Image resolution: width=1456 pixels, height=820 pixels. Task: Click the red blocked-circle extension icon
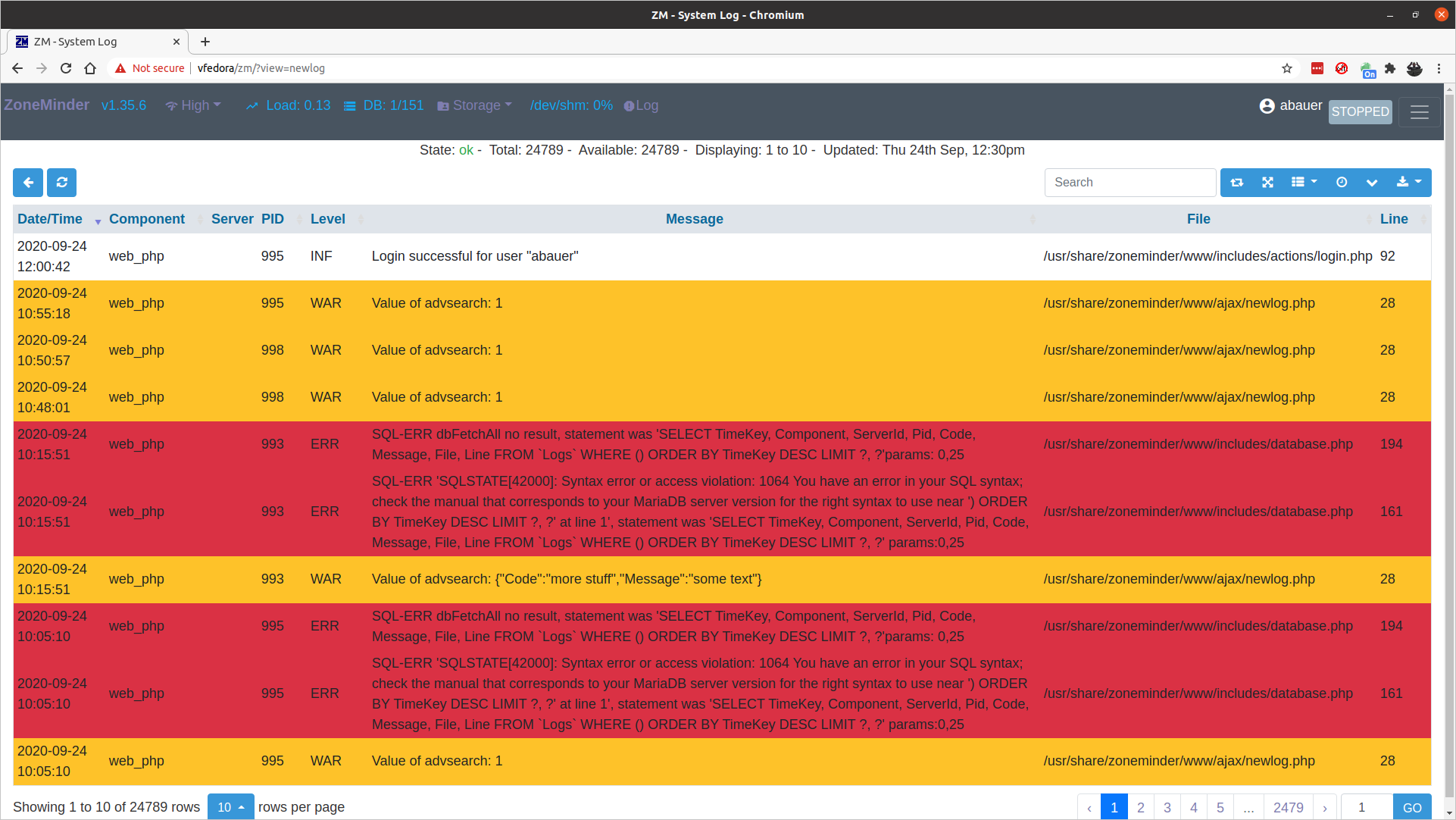(x=1342, y=68)
